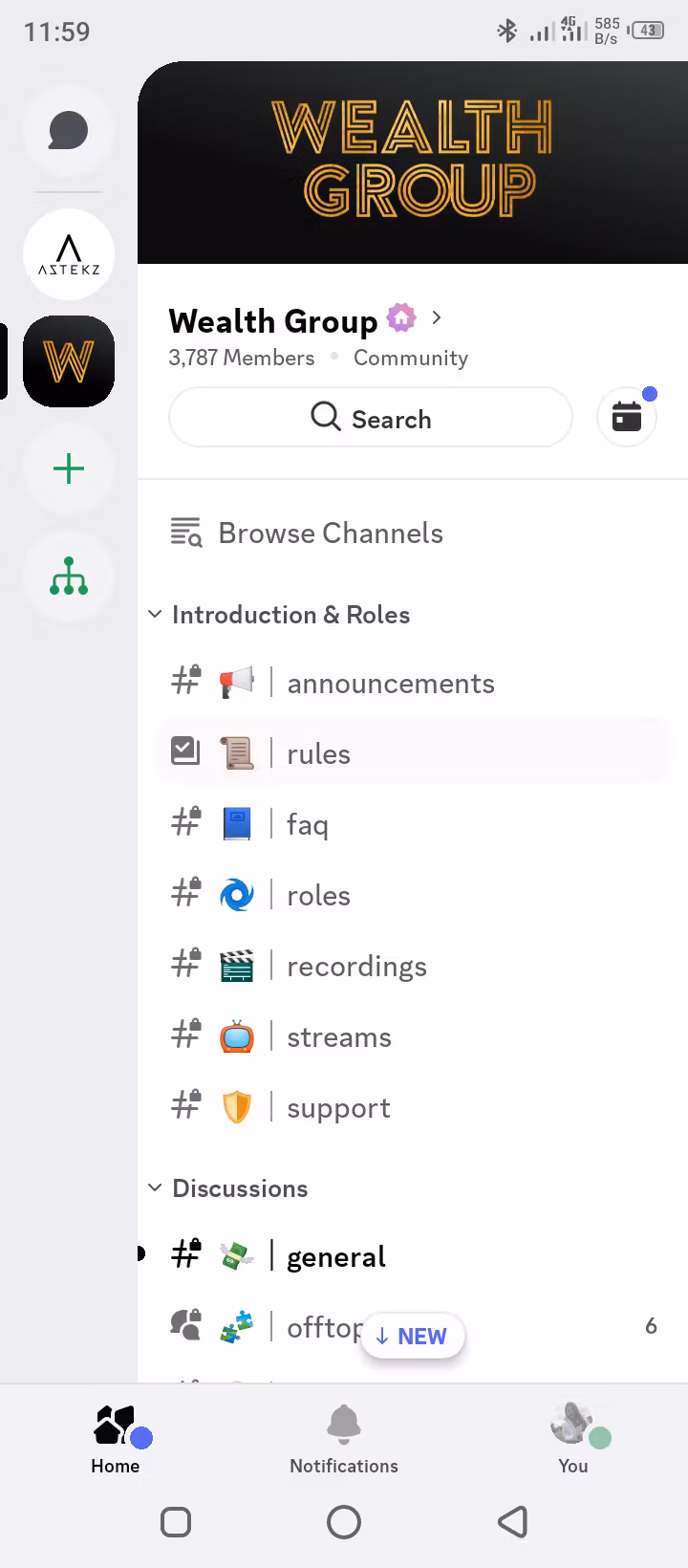Open the server events calendar icon
688x1568 pixels.
(627, 417)
